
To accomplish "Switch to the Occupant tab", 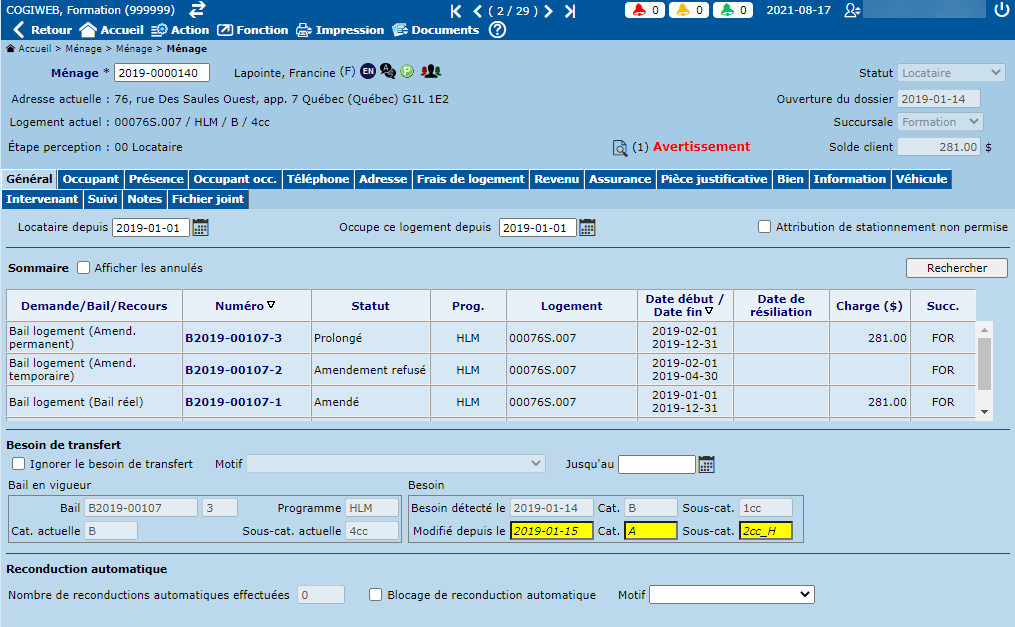I will pos(91,179).
